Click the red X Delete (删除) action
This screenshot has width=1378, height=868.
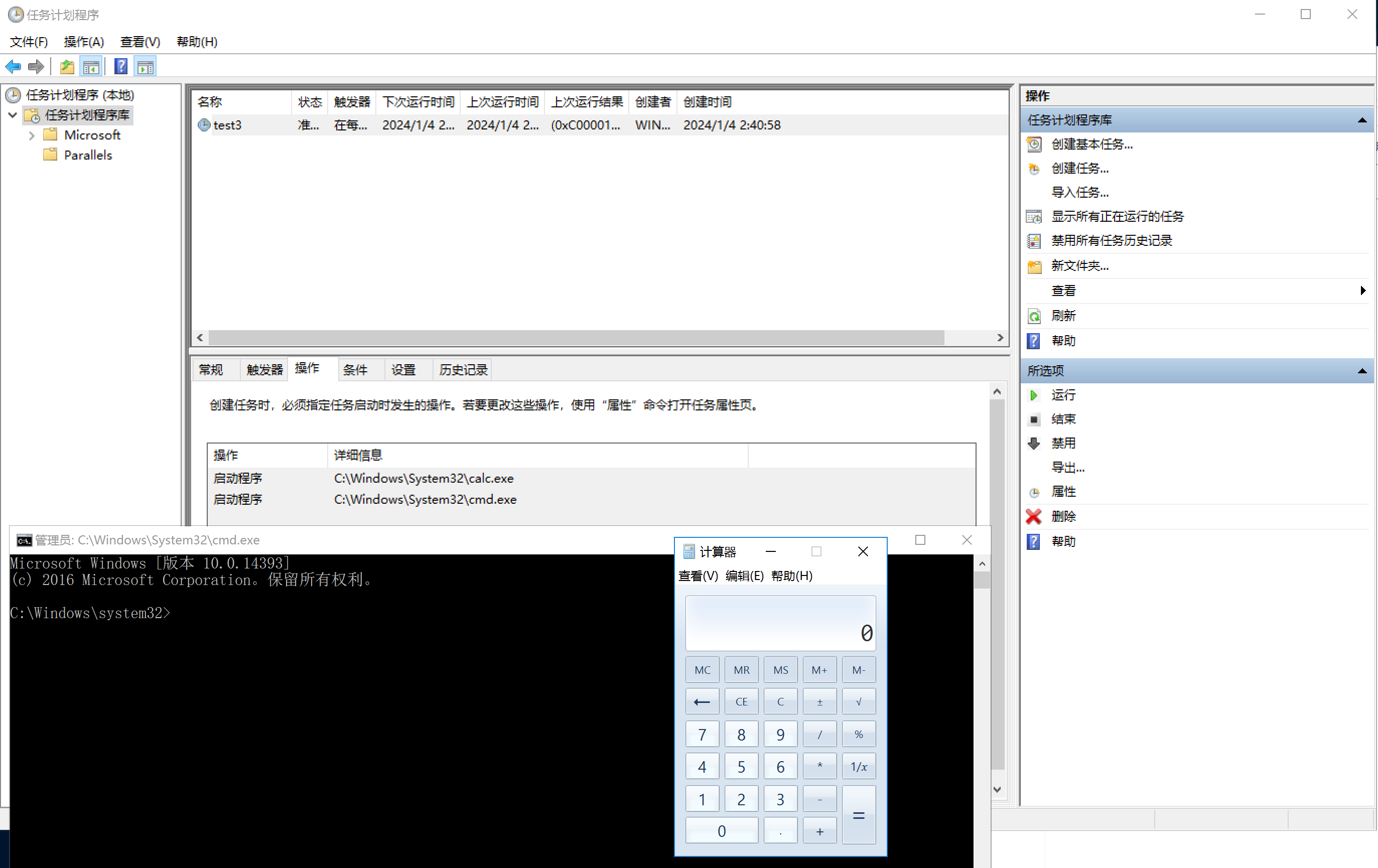pos(1063,516)
